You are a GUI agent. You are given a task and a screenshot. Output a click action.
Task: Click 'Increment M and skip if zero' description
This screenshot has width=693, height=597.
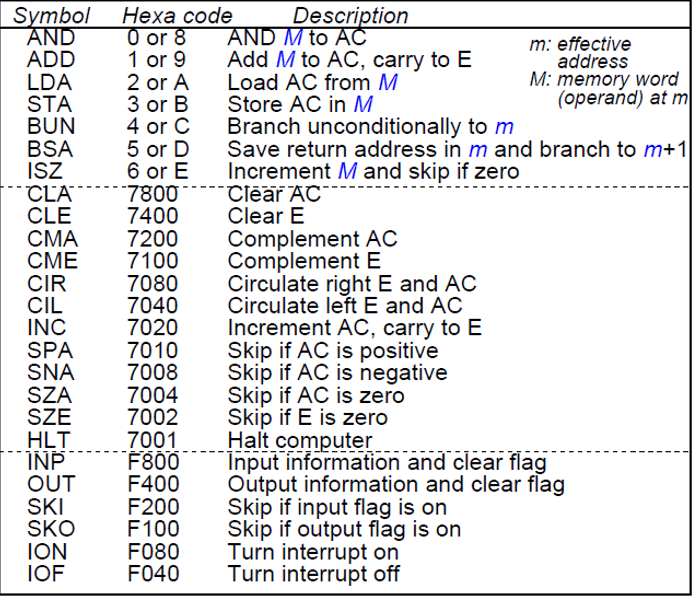coord(373,172)
